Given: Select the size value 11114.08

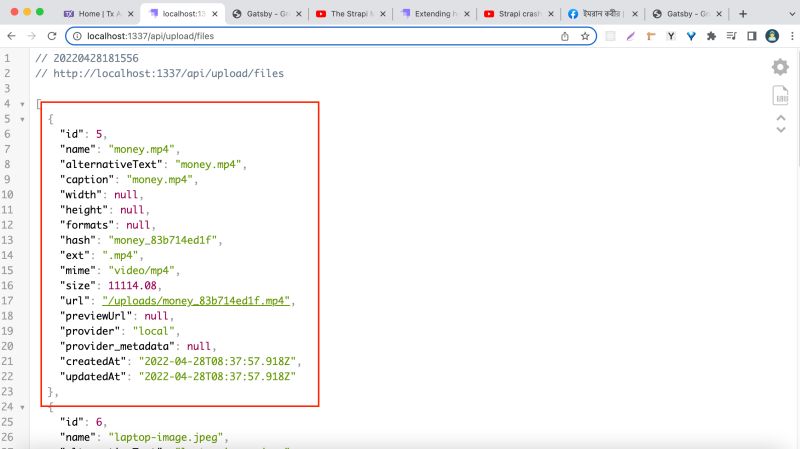Looking at the screenshot, I should (132, 286).
